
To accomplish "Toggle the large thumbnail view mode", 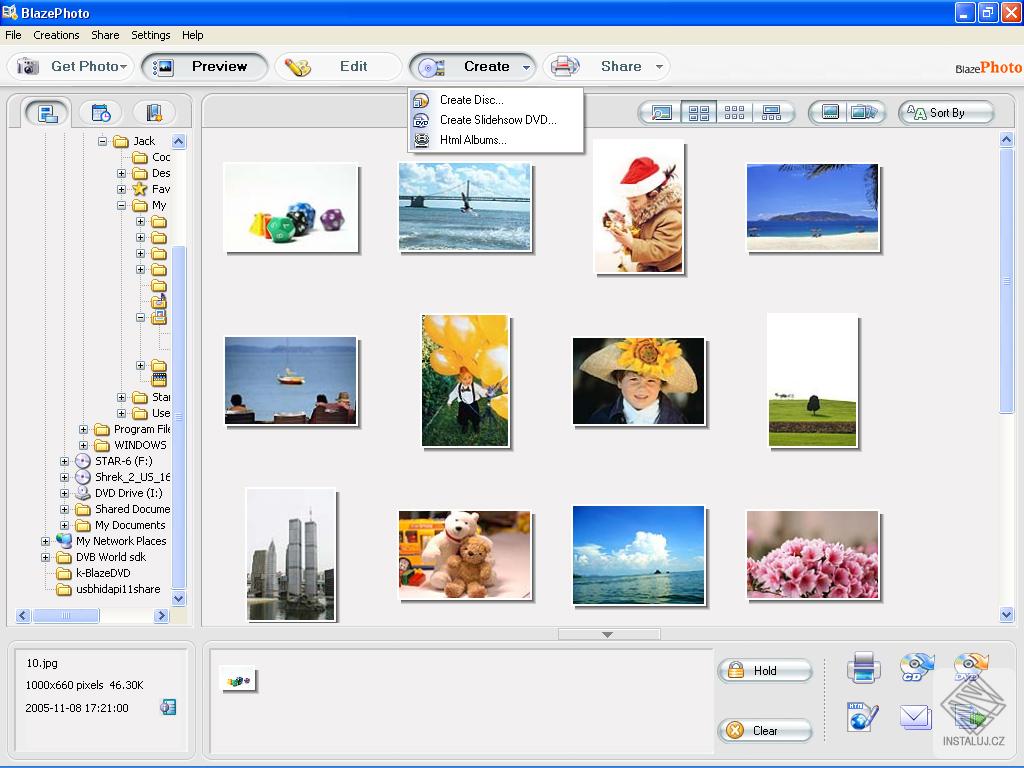I will pyautogui.click(x=697, y=112).
